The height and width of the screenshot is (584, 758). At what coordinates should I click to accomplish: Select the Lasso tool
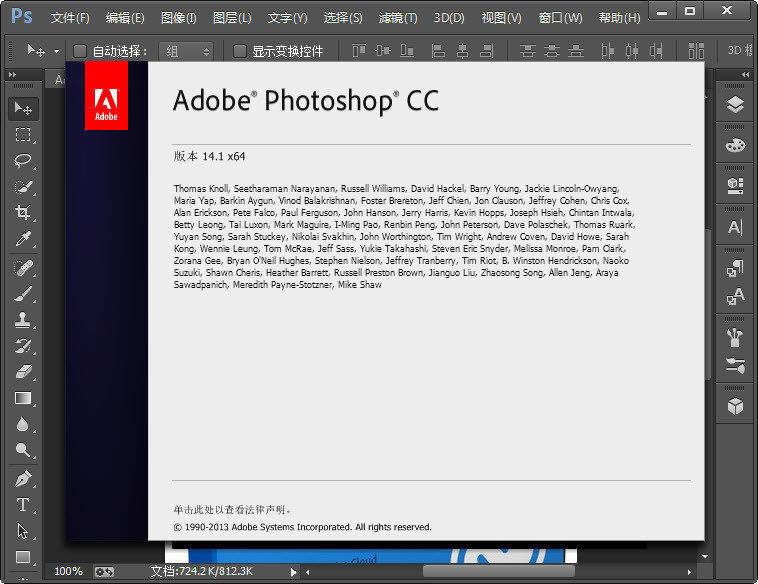click(x=23, y=161)
